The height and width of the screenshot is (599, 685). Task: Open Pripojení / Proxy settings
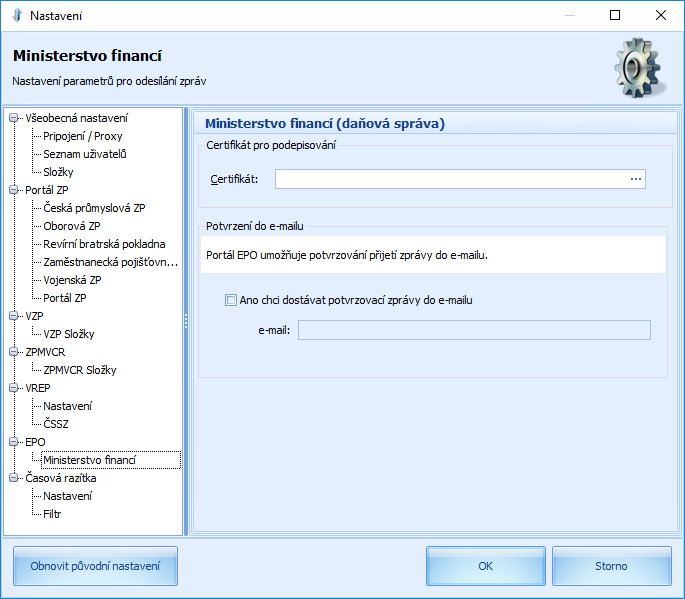[x=83, y=136]
